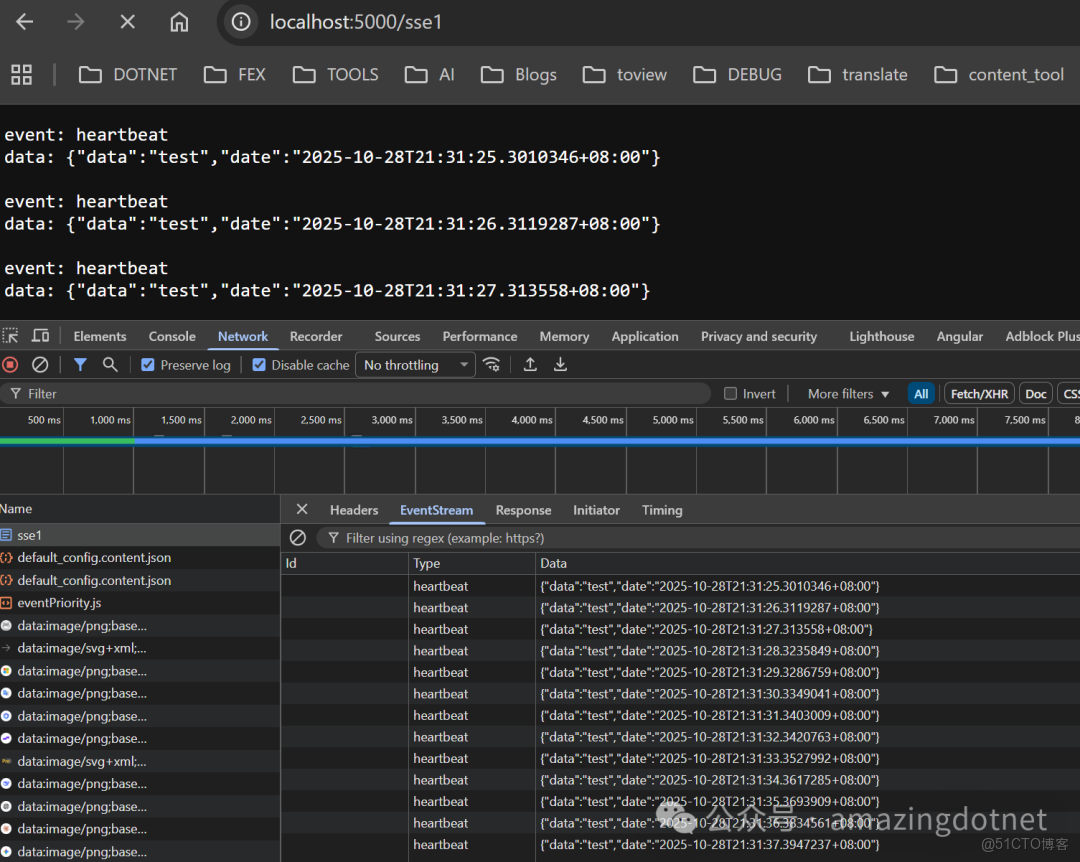Expand the More filters menu

[842, 393]
